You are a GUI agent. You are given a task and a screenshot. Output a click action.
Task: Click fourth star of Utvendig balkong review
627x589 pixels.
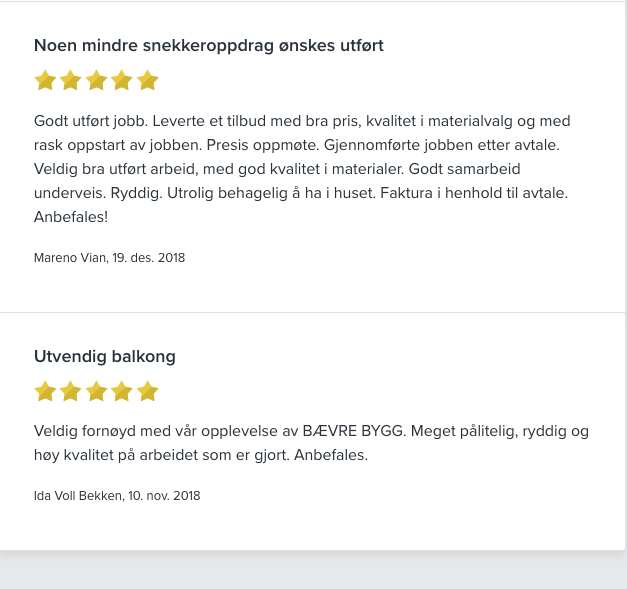coord(122,391)
